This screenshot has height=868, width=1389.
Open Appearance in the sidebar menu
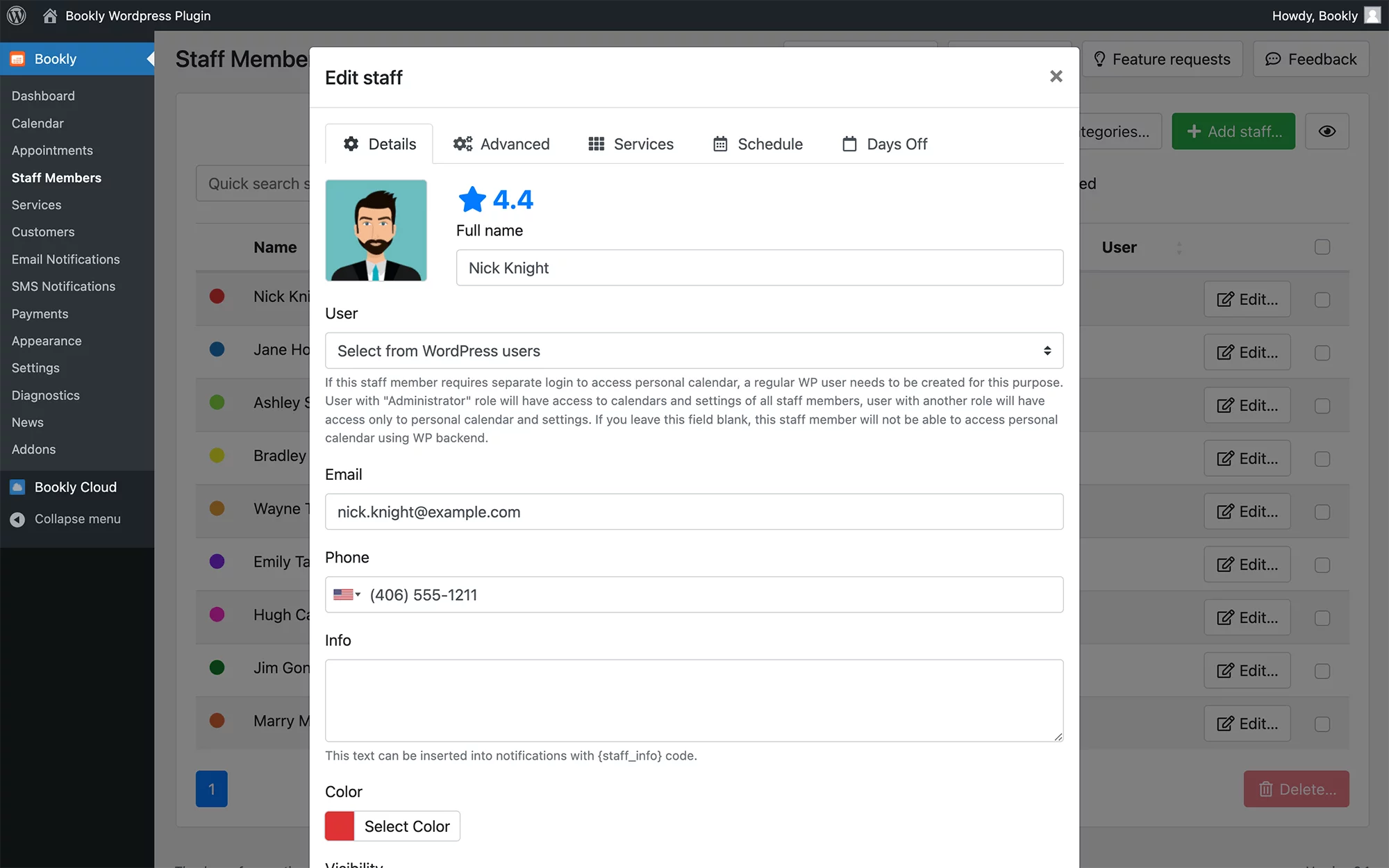point(47,341)
